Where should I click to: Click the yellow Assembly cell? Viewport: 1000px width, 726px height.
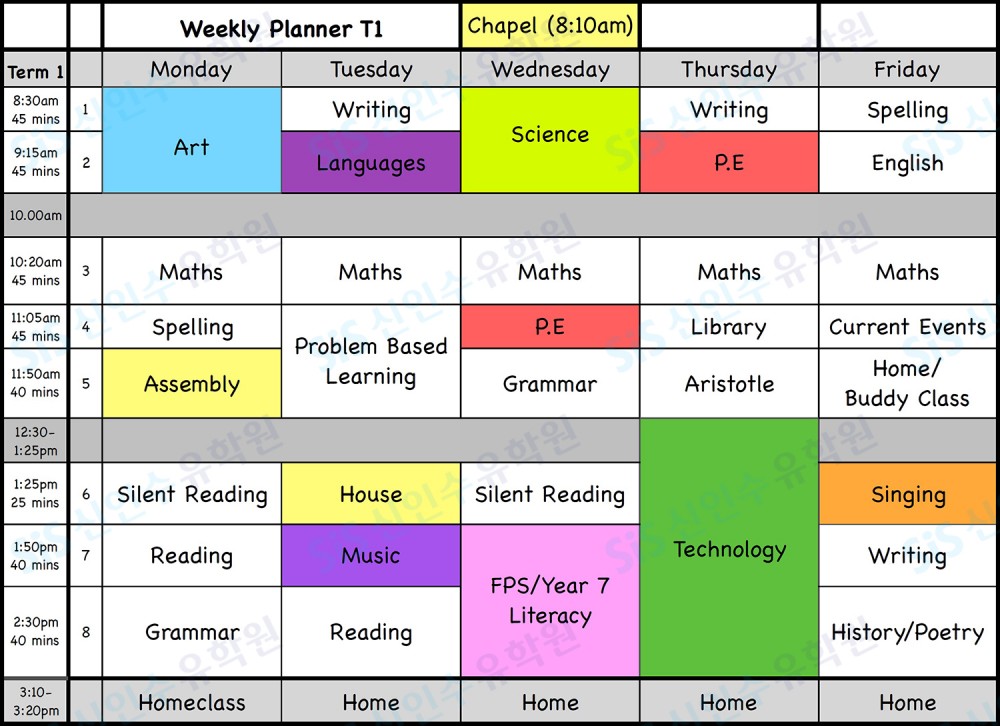click(191, 383)
